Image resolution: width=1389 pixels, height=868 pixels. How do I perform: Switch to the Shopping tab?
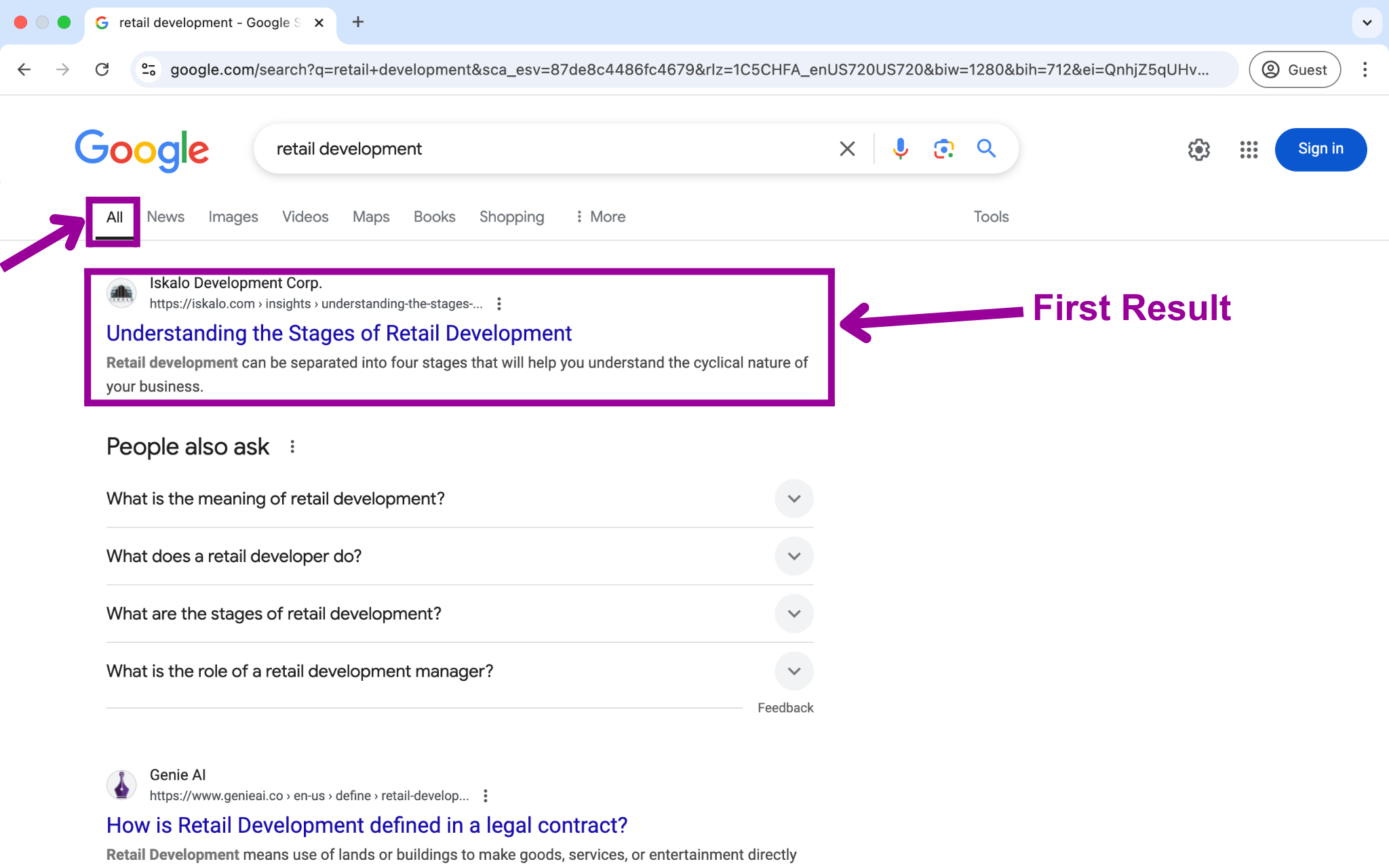(512, 217)
